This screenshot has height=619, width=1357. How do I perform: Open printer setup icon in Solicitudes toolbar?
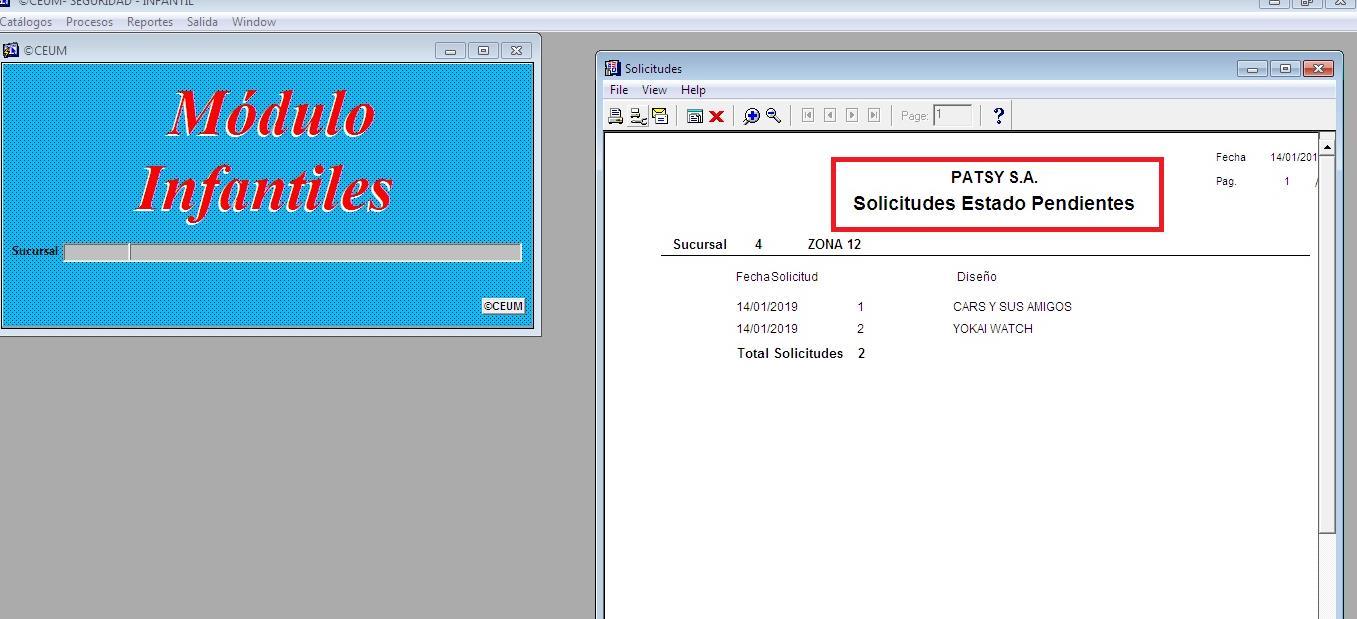point(637,116)
